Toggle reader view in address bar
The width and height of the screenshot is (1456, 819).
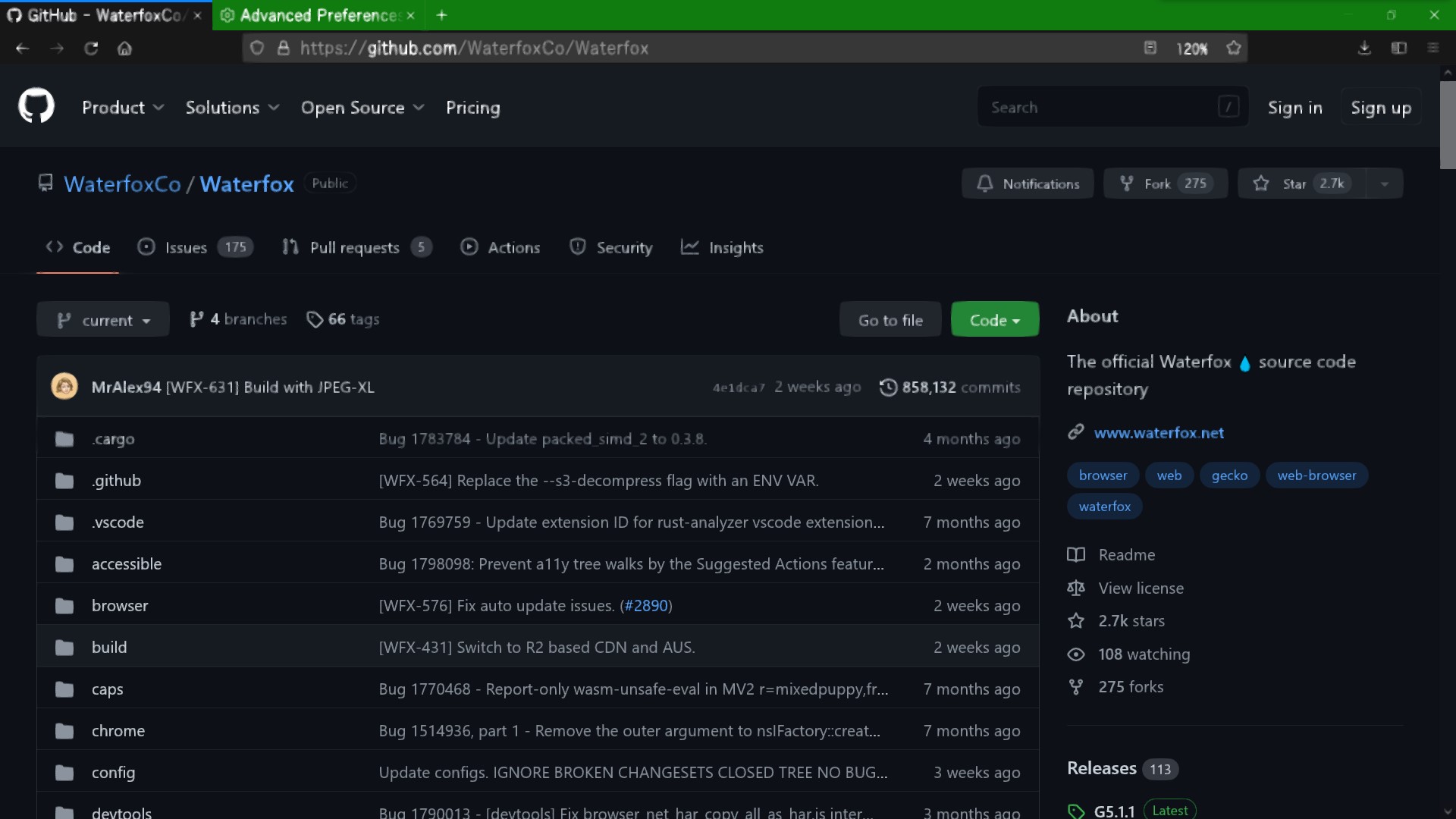tap(1150, 48)
